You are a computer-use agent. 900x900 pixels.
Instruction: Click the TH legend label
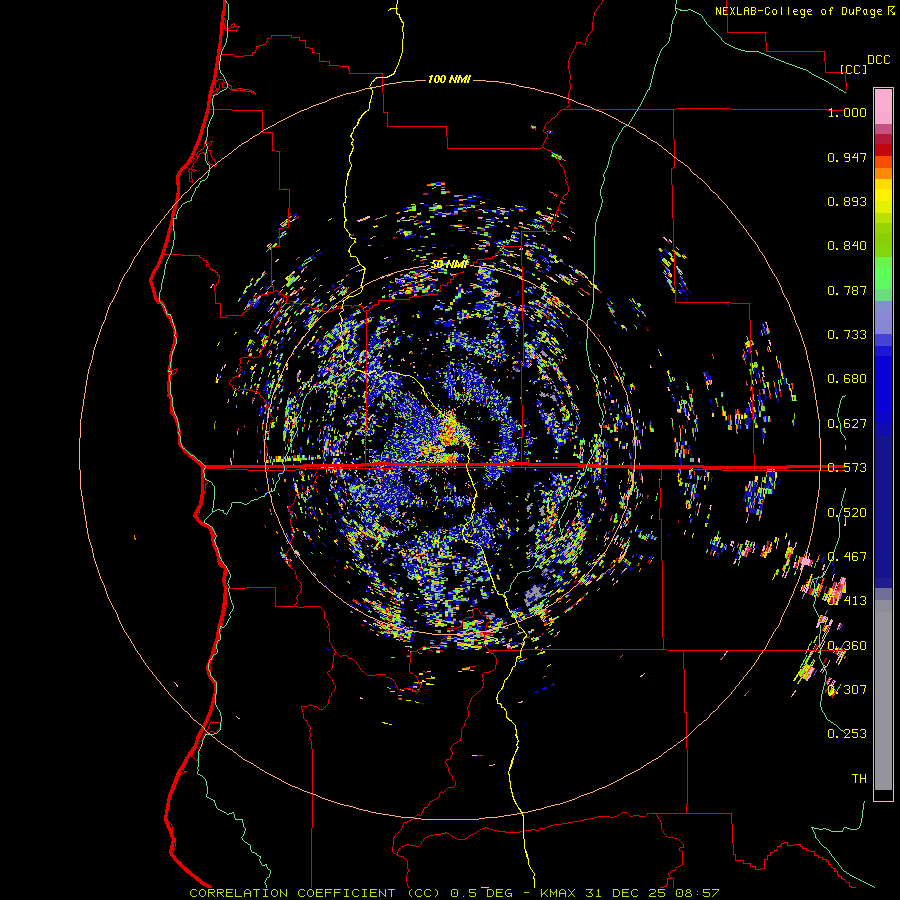pyautogui.click(x=859, y=778)
